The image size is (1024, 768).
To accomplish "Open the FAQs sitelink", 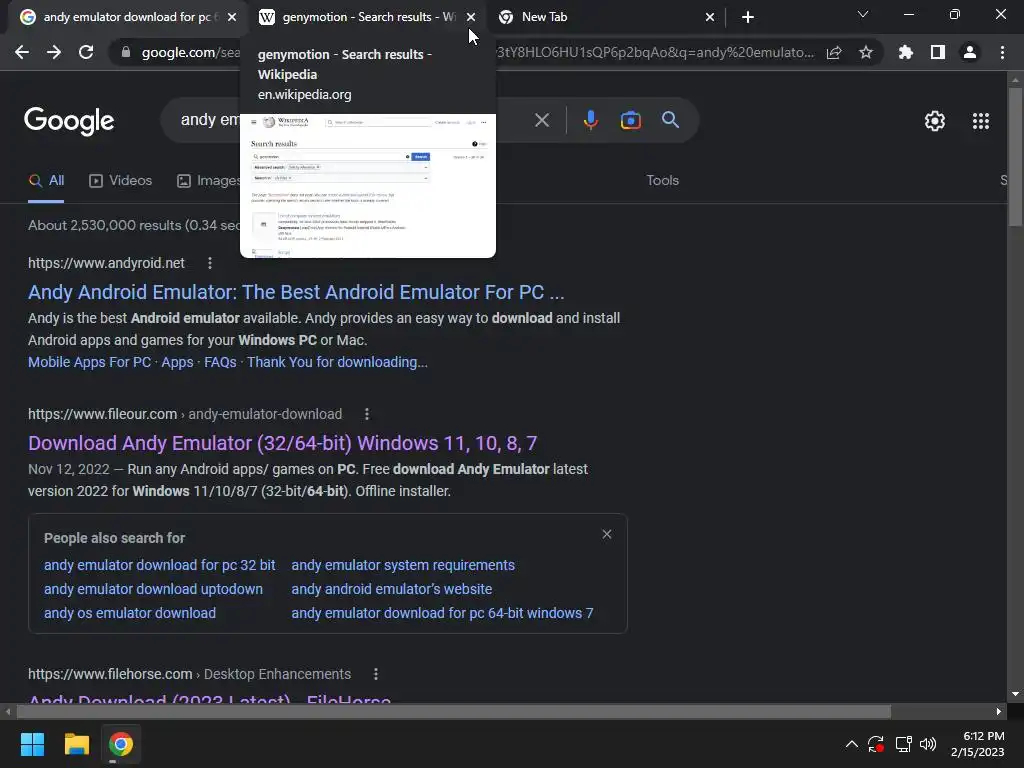I will coord(220,362).
